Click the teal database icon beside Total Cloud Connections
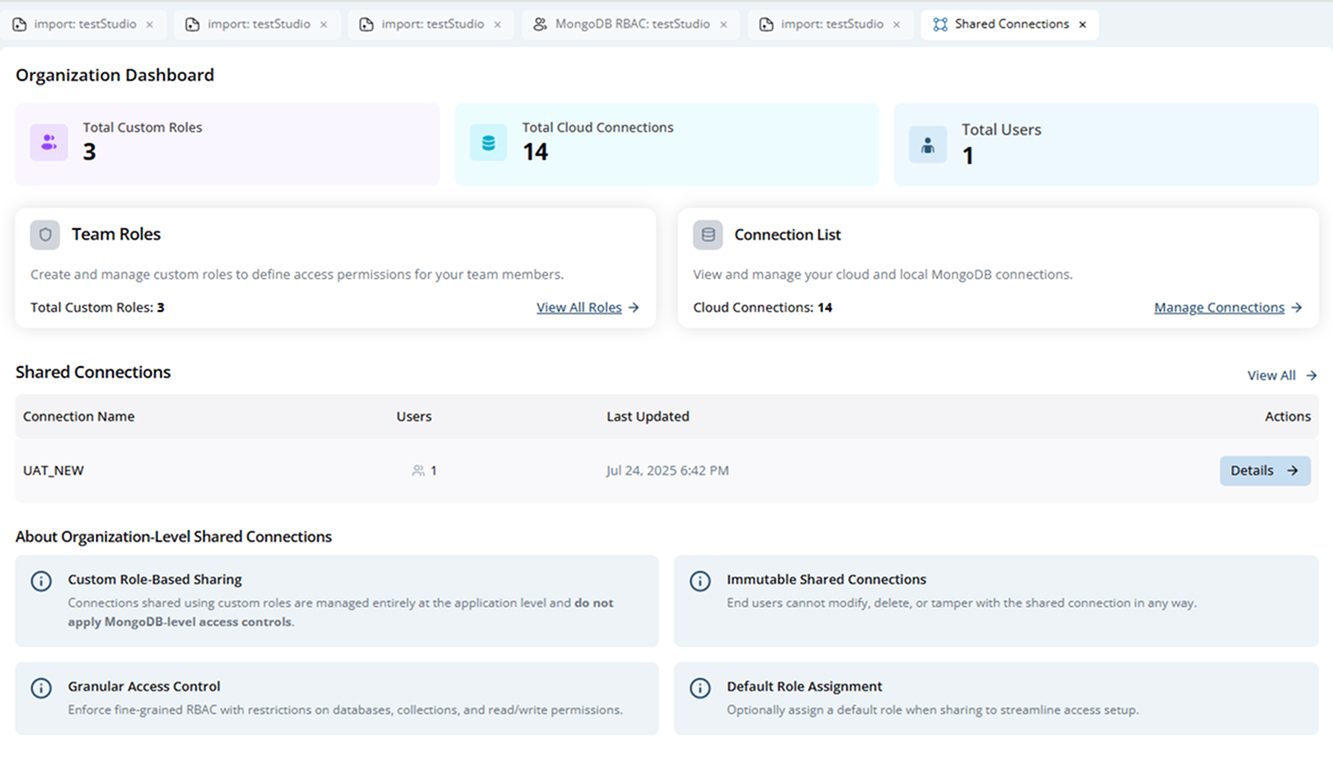 (x=487, y=142)
